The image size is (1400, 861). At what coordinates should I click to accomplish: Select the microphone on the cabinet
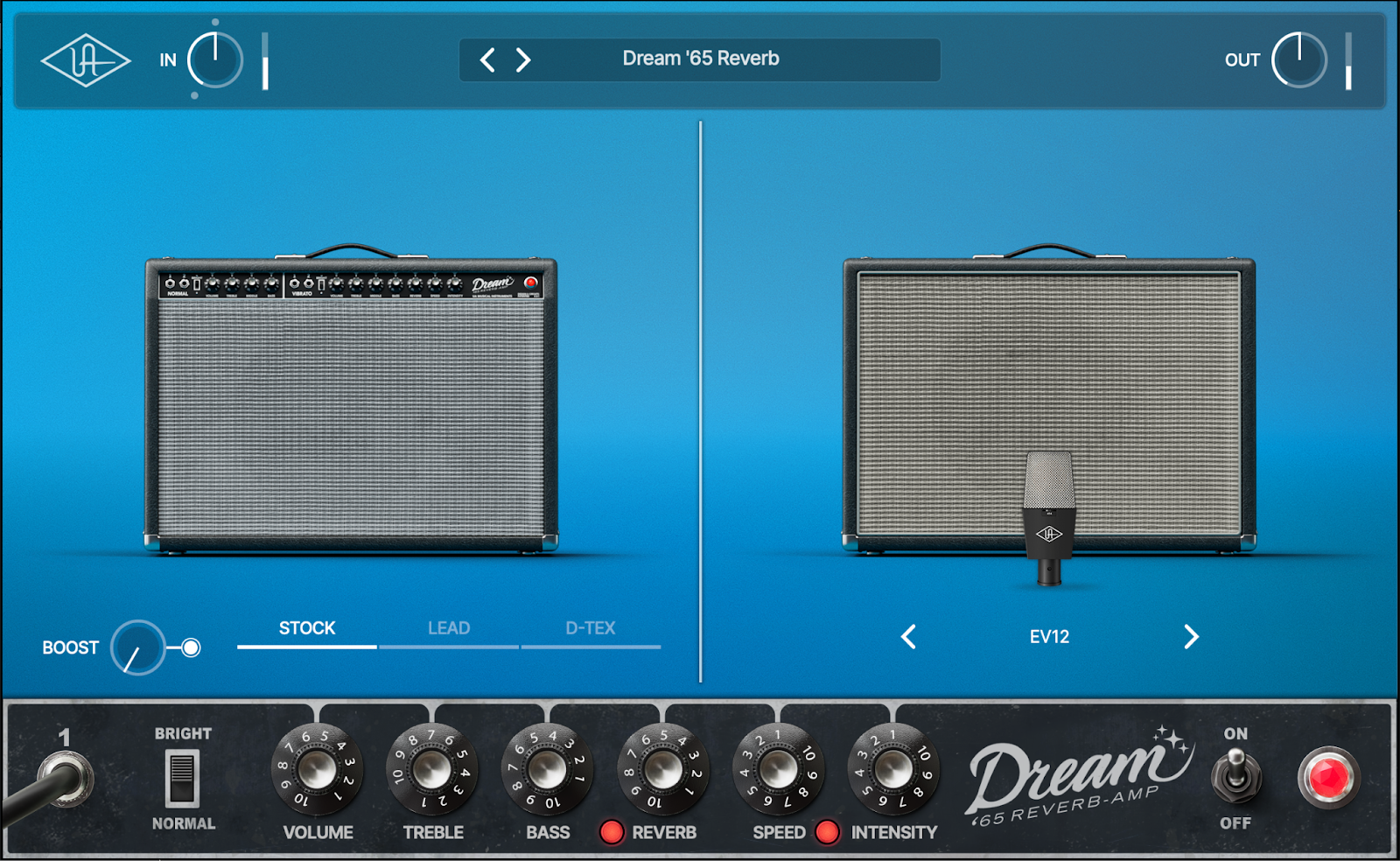1049,518
